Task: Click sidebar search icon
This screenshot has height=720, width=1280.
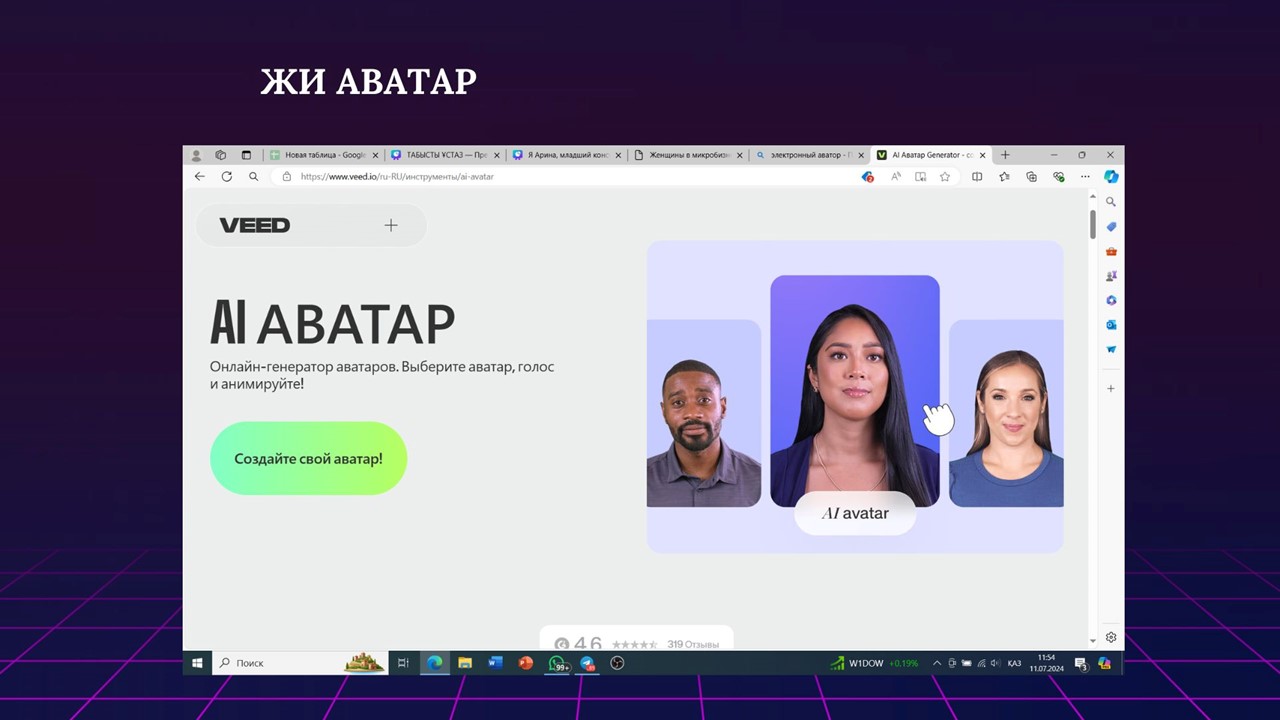Action: 1111,202
